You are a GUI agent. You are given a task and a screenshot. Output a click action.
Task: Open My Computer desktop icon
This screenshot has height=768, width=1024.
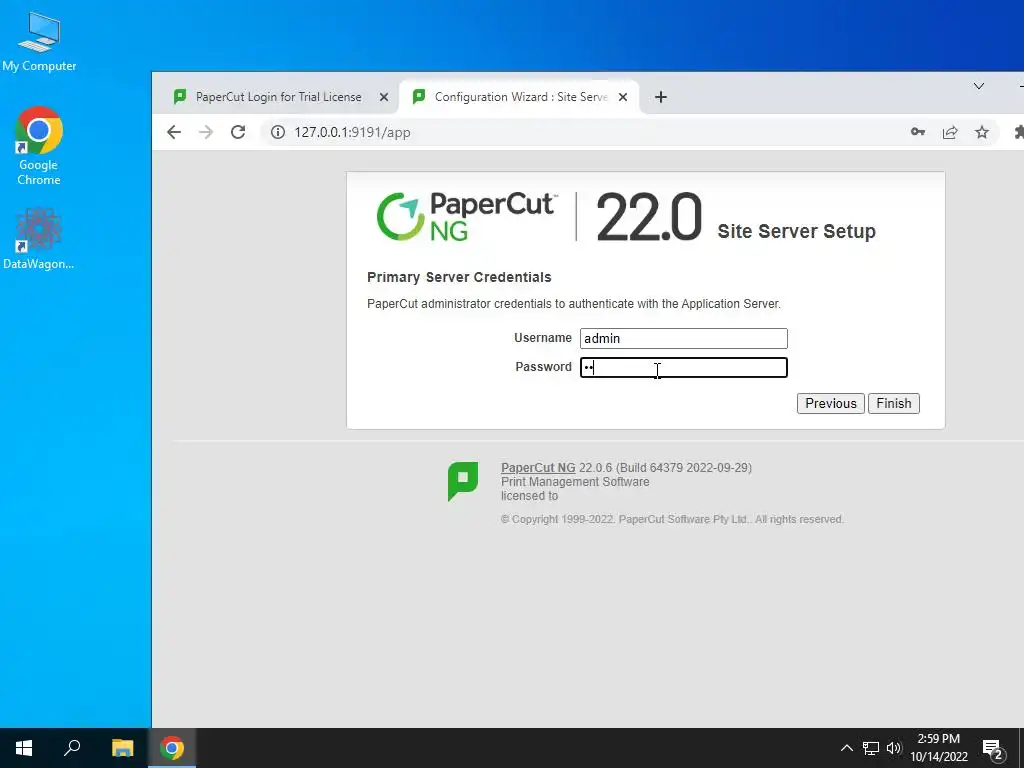39,41
